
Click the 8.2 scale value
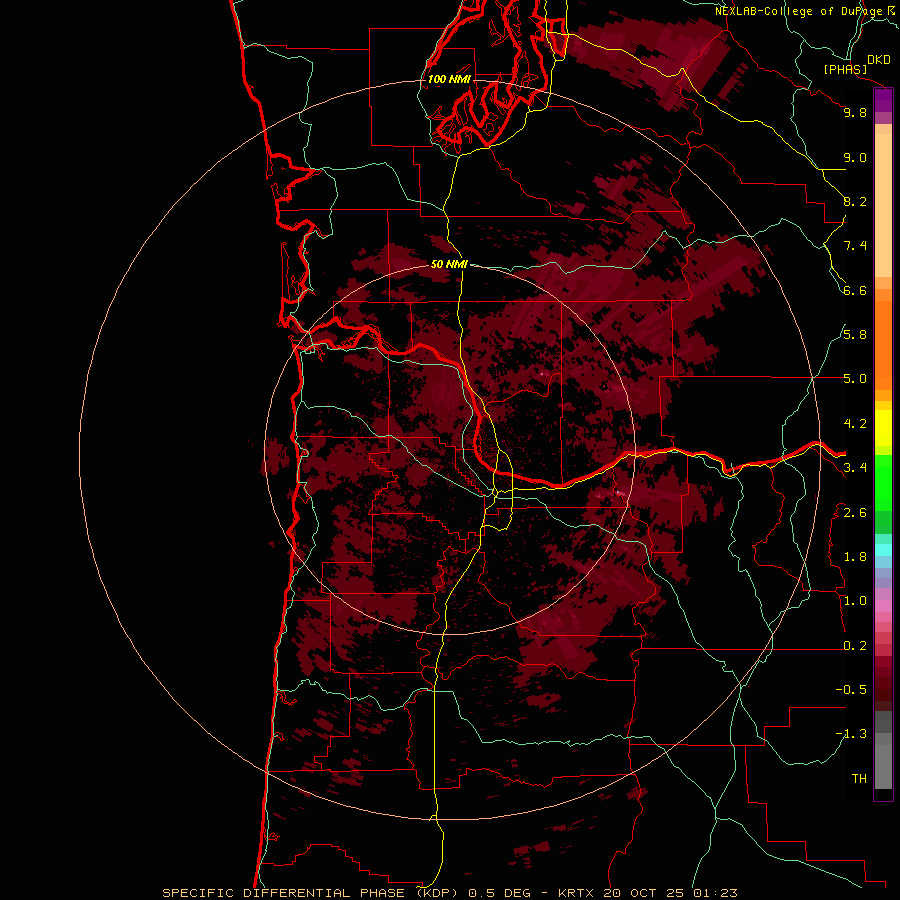click(855, 201)
